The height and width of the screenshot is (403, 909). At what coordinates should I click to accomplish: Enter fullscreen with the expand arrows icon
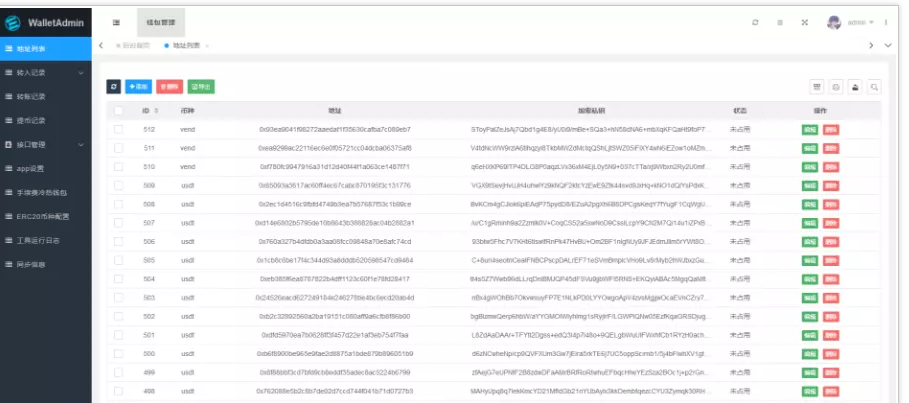click(805, 23)
